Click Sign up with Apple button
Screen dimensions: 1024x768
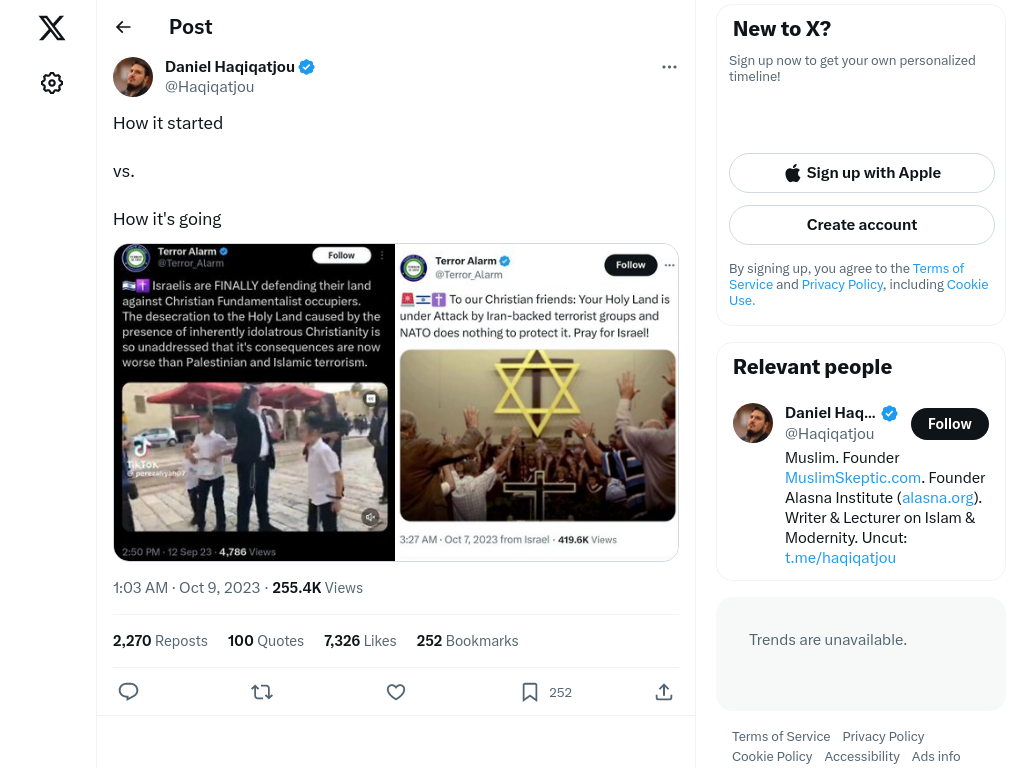pos(861,173)
